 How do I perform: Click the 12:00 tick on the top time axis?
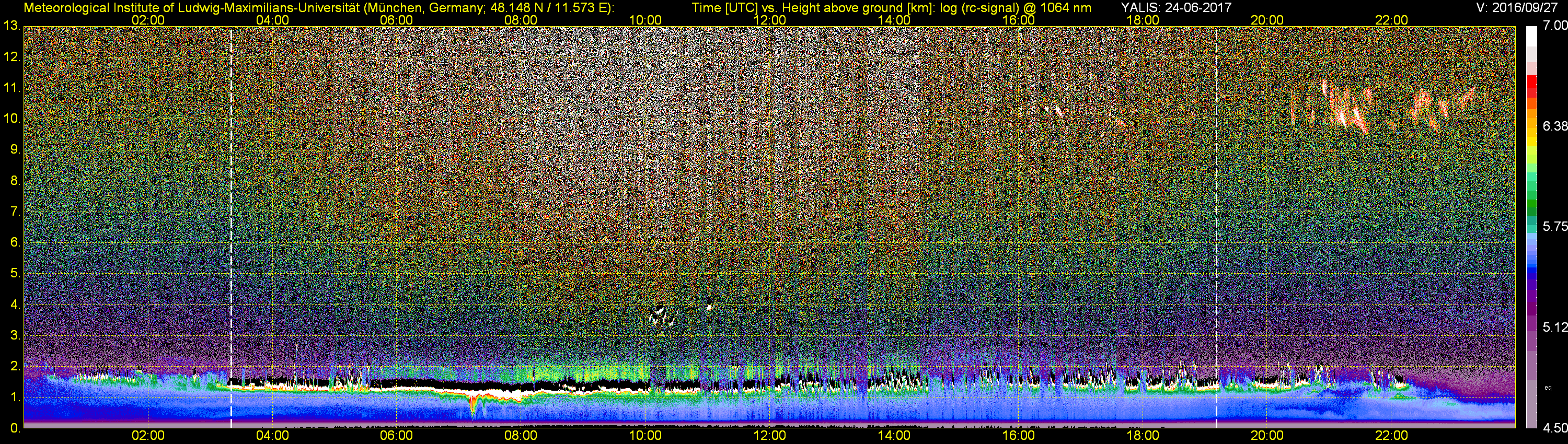(769, 19)
